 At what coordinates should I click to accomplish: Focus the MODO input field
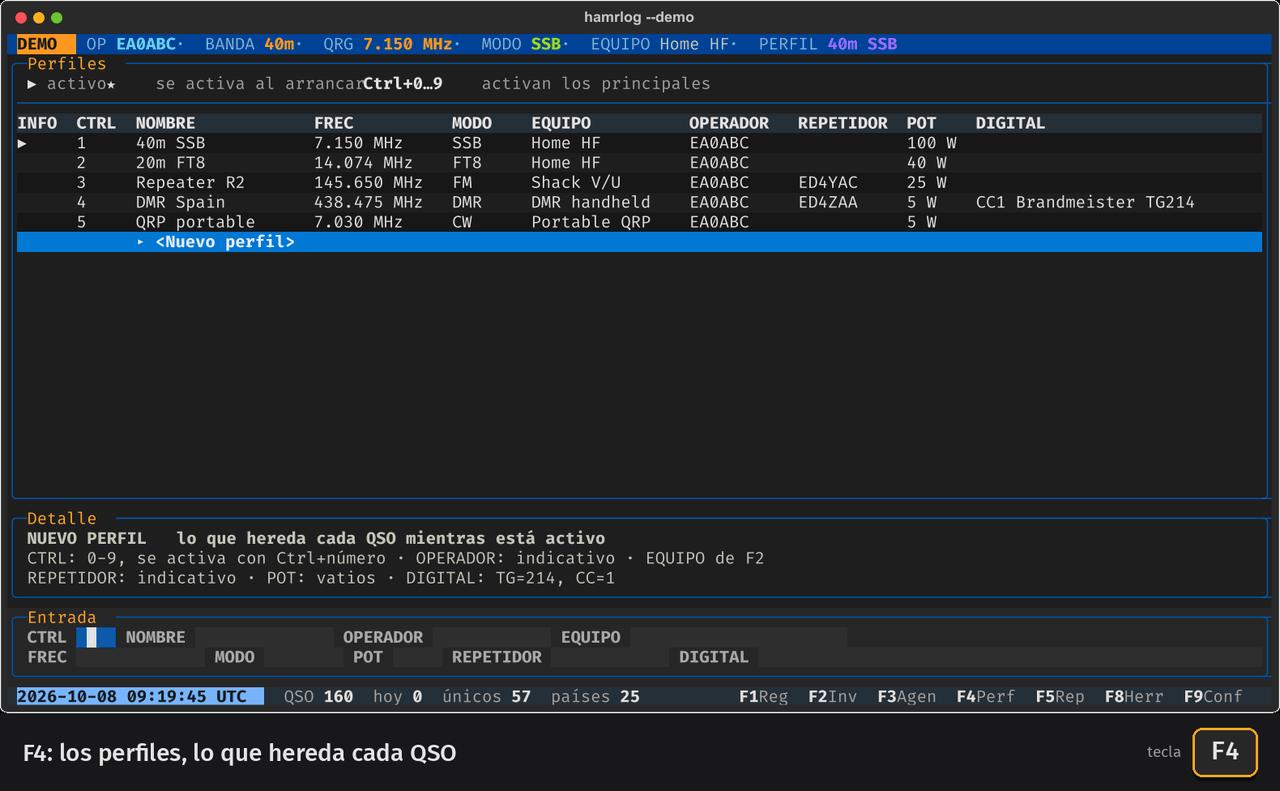[x=303, y=657]
